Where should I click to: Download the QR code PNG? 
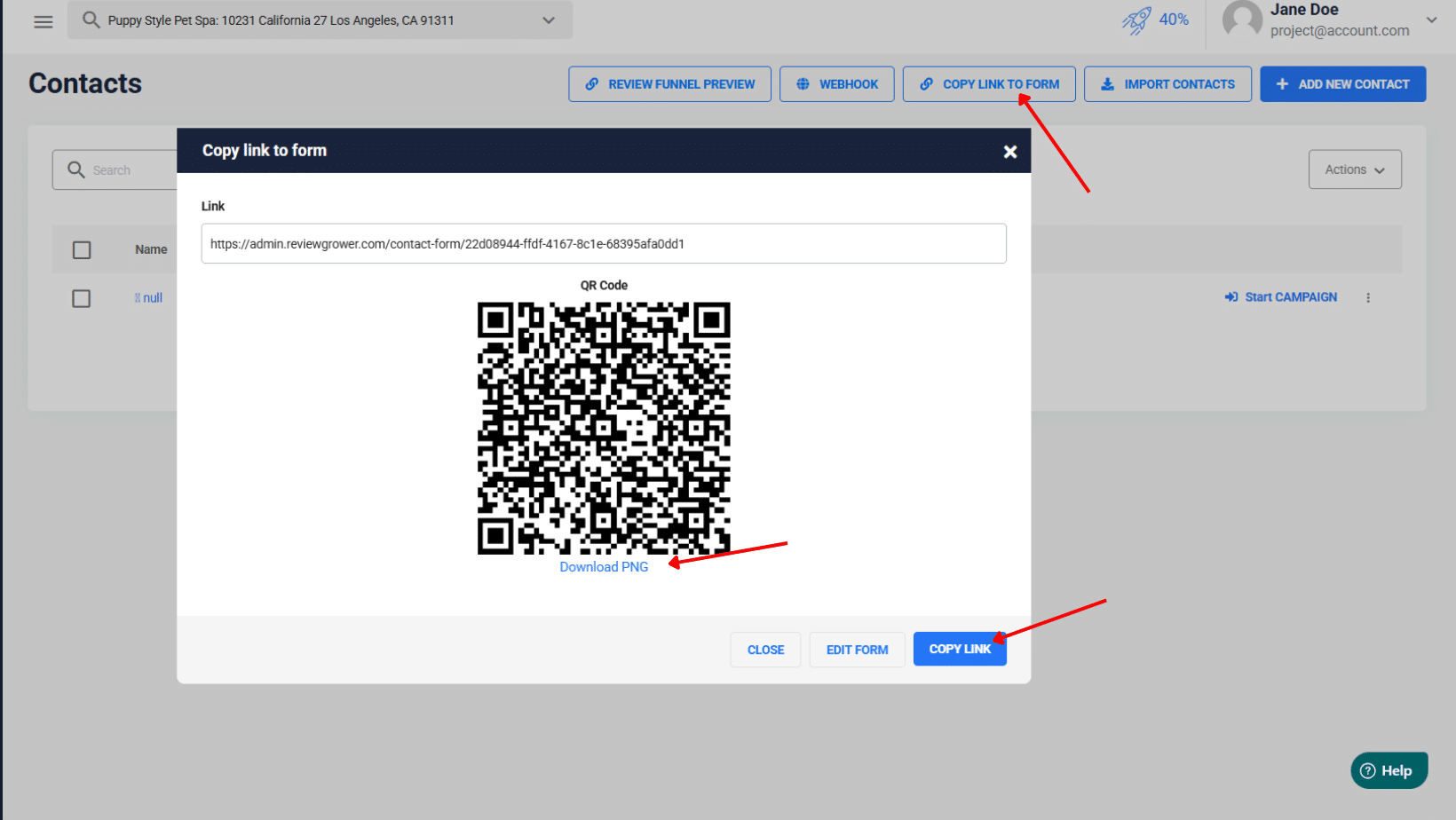point(604,567)
